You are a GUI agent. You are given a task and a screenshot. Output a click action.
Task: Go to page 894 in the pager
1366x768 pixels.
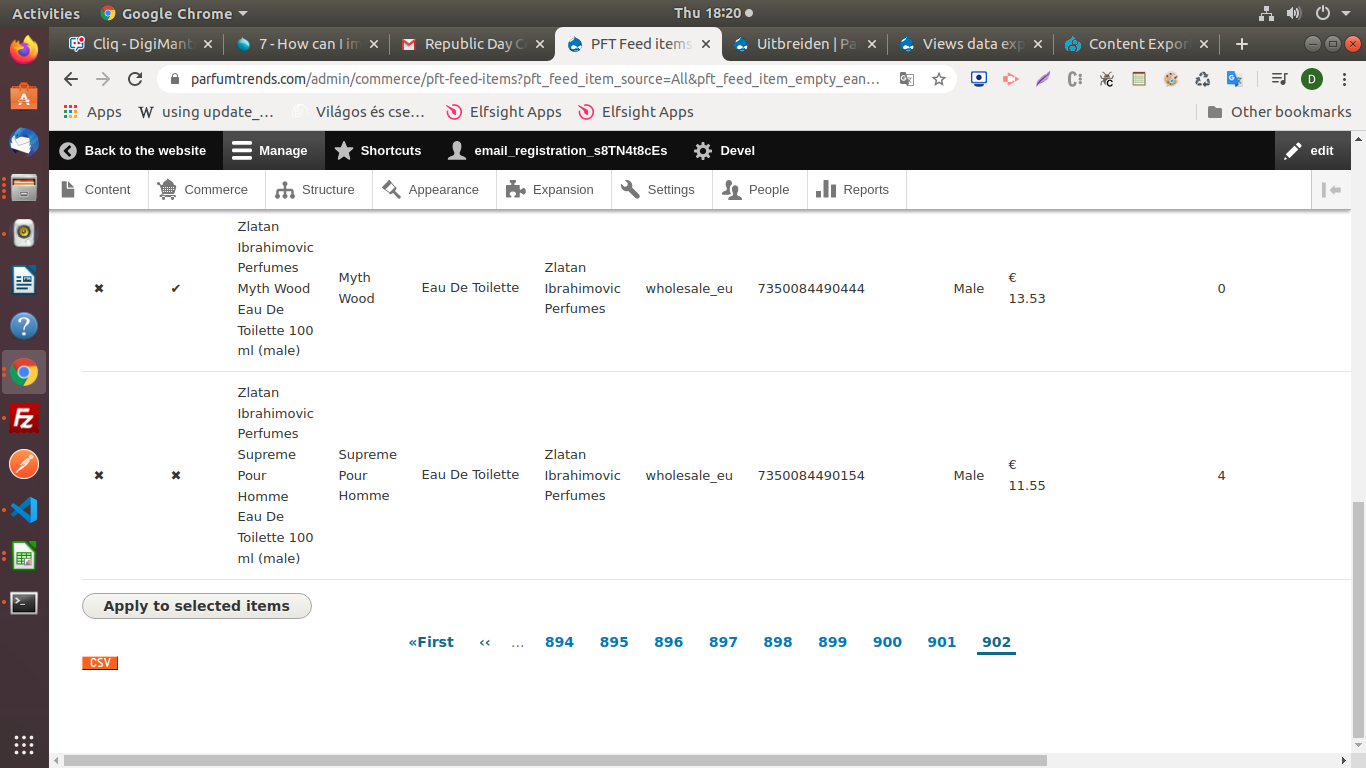559,642
